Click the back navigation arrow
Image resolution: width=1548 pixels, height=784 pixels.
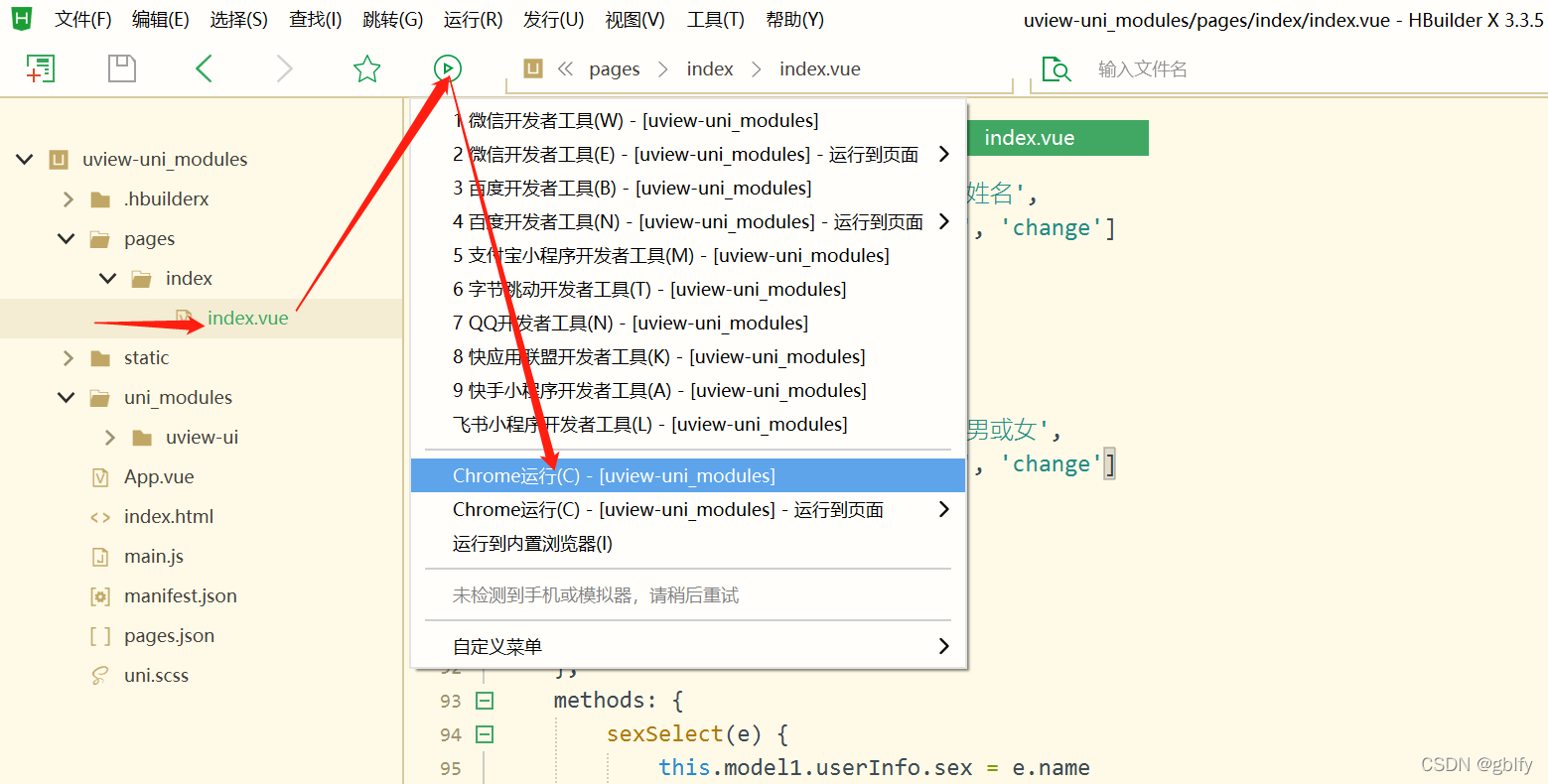[x=203, y=67]
